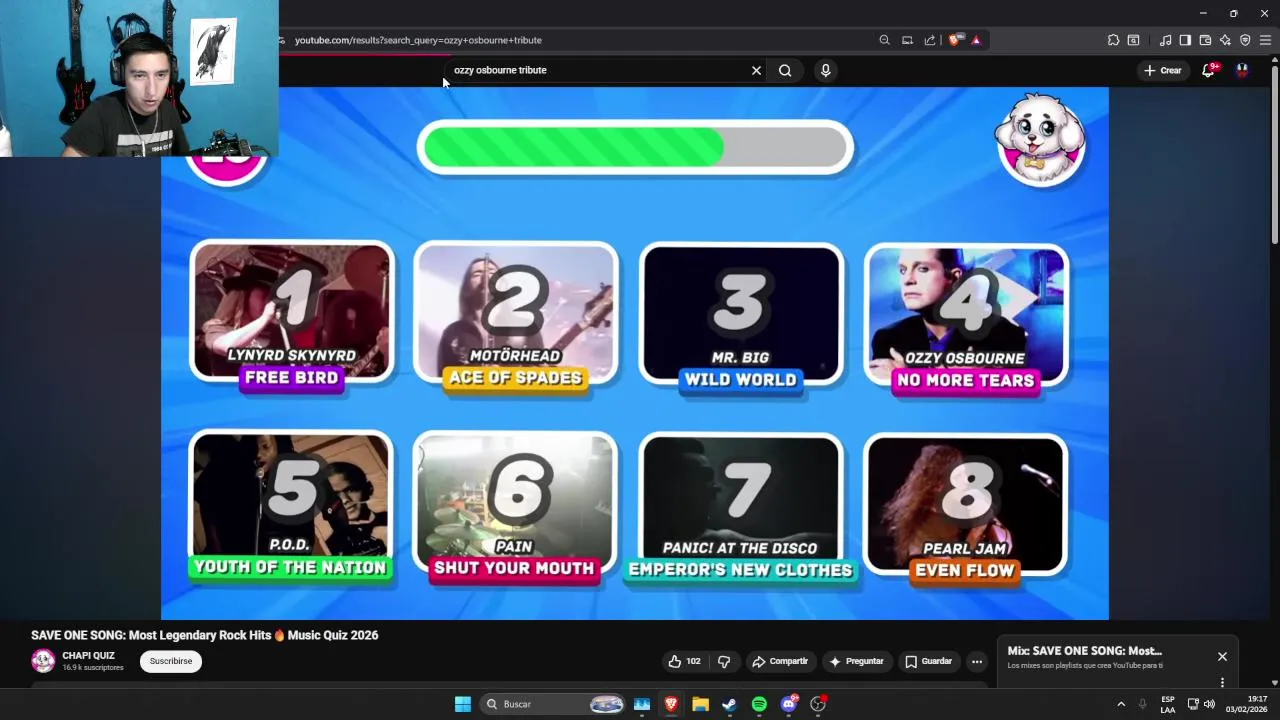Click the 16.9 k suscriptores text
Screen dimensions: 1280x720
[x=93, y=668]
